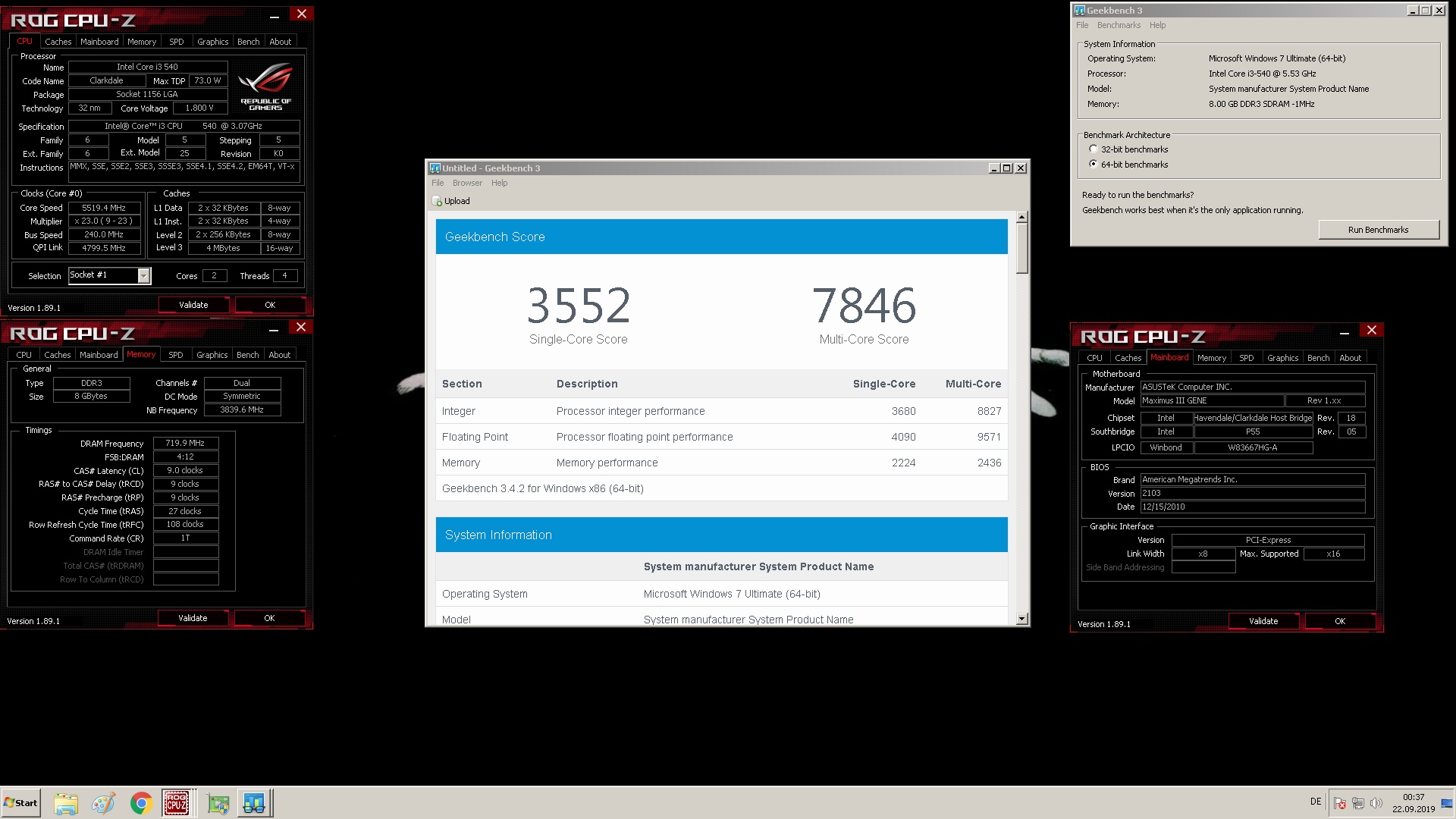
Task: Open the green chart app taskbar icon
Action: pos(218,803)
